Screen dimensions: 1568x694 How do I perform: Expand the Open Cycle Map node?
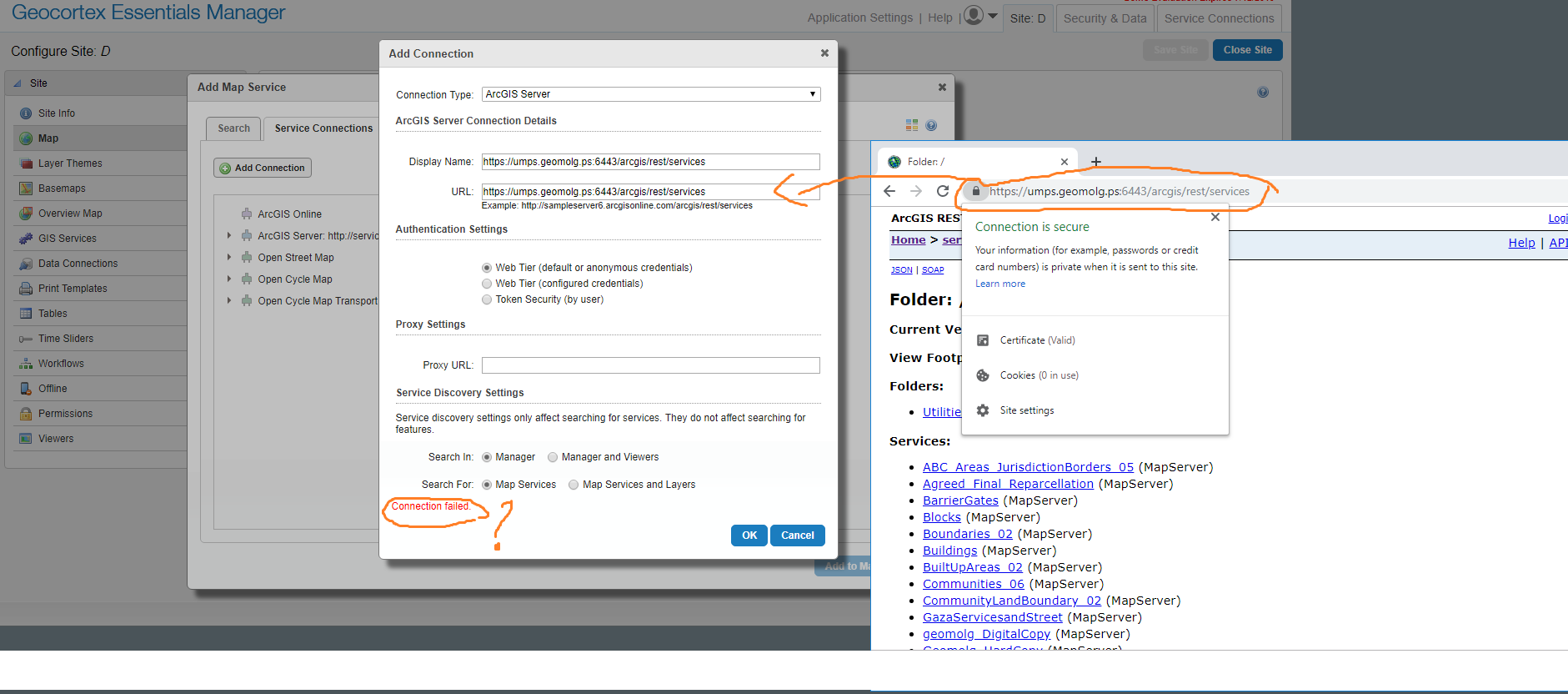coord(229,279)
